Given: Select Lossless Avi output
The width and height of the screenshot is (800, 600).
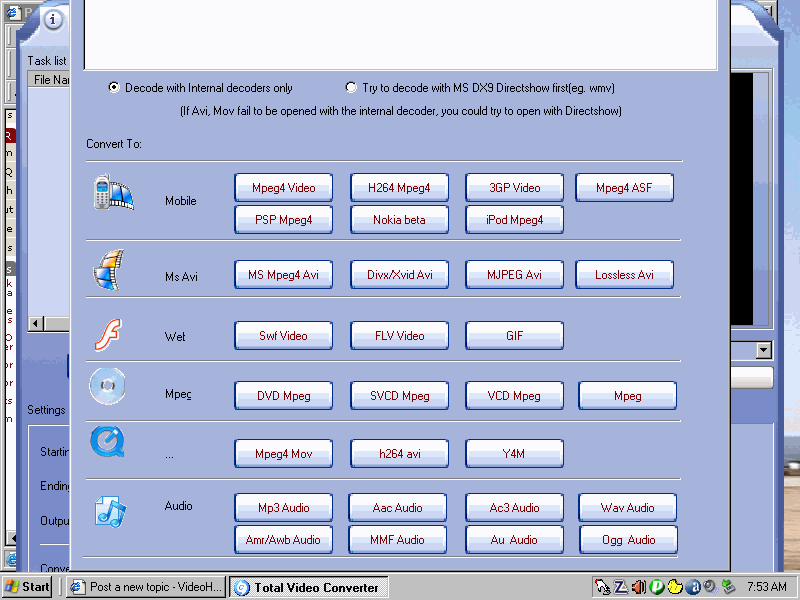Looking at the screenshot, I should pos(624,274).
